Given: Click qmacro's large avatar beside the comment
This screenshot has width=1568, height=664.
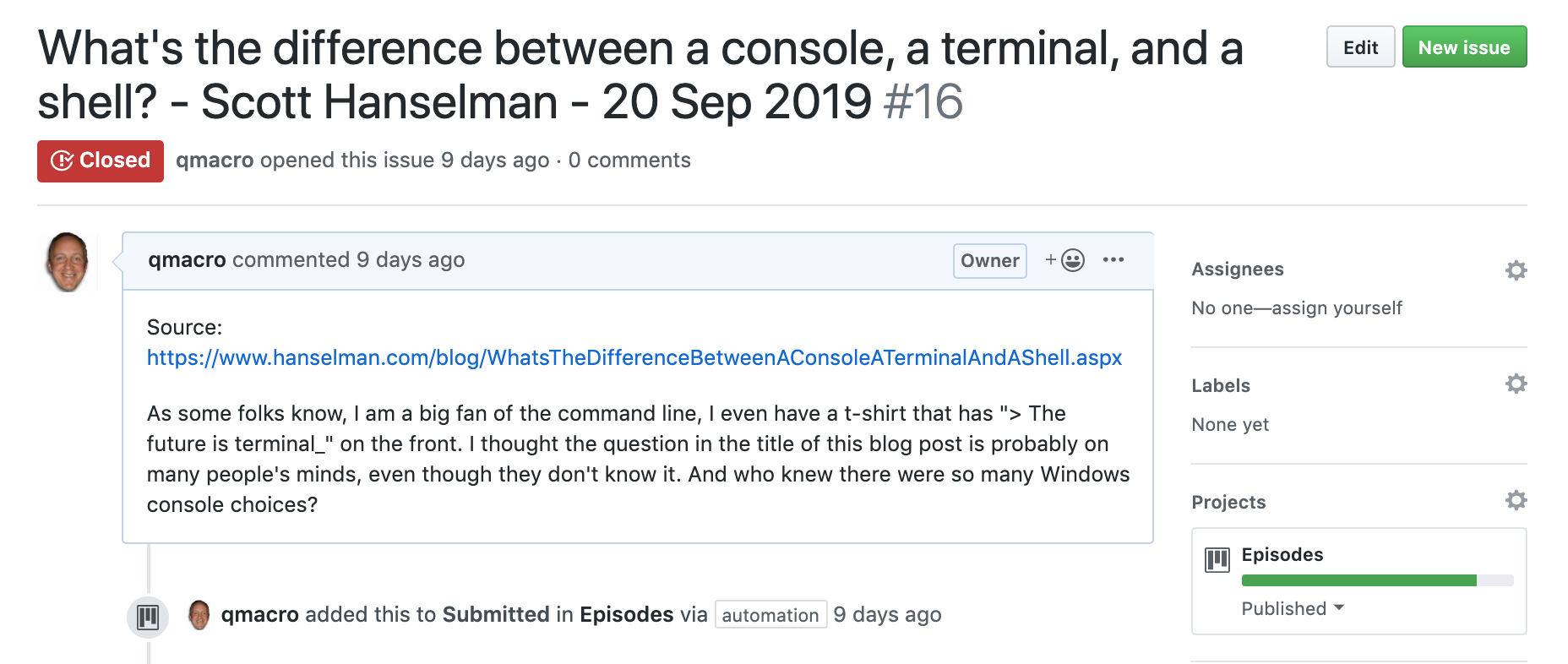Looking at the screenshot, I should click(68, 262).
